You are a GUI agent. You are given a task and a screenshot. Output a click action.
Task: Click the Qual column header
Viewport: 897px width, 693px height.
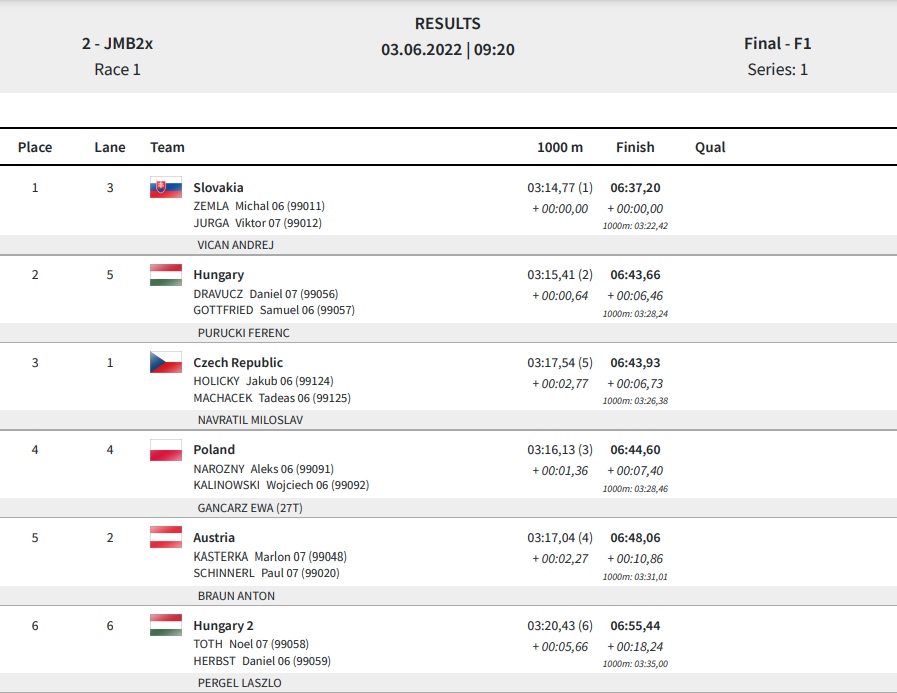point(710,147)
